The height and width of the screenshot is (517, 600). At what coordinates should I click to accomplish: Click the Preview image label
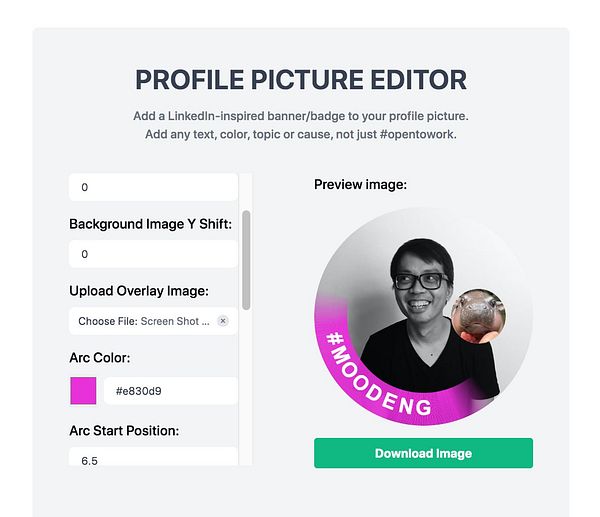360,185
